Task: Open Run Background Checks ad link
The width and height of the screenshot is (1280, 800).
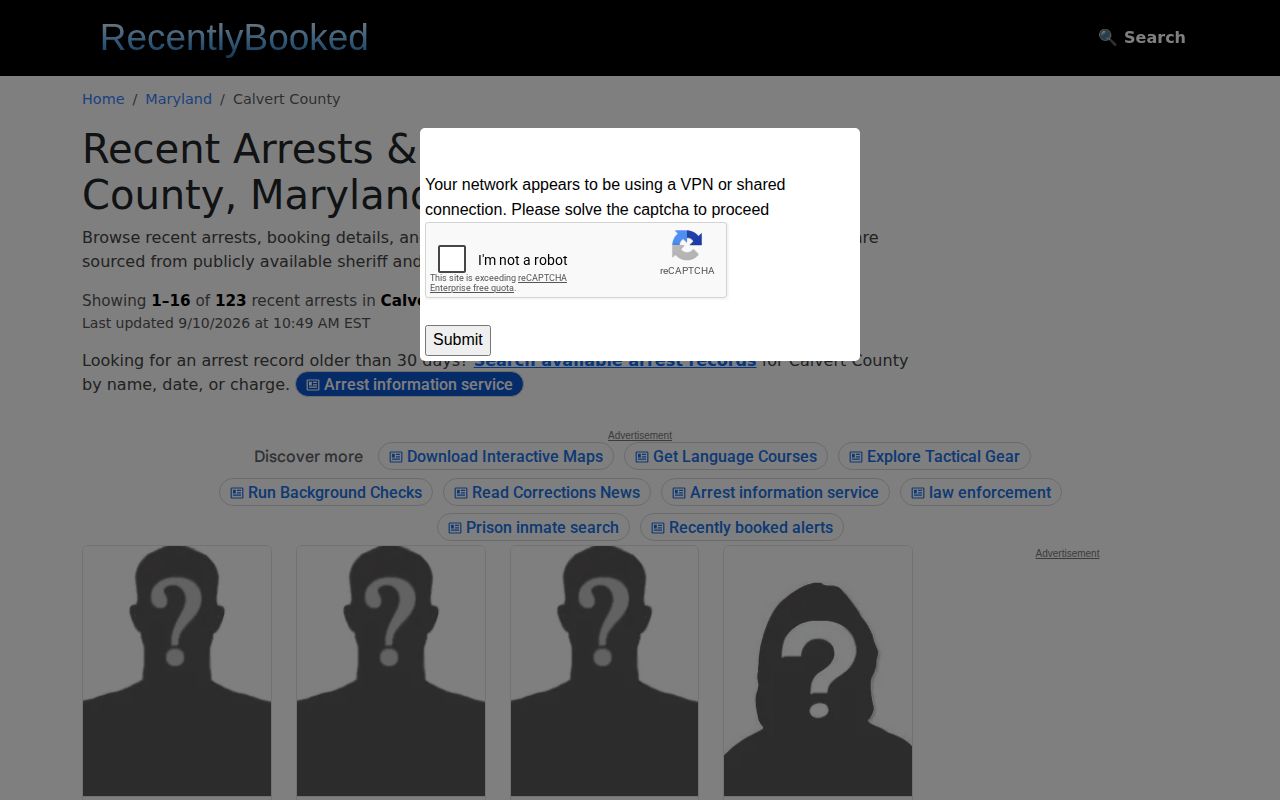Action: [x=326, y=492]
